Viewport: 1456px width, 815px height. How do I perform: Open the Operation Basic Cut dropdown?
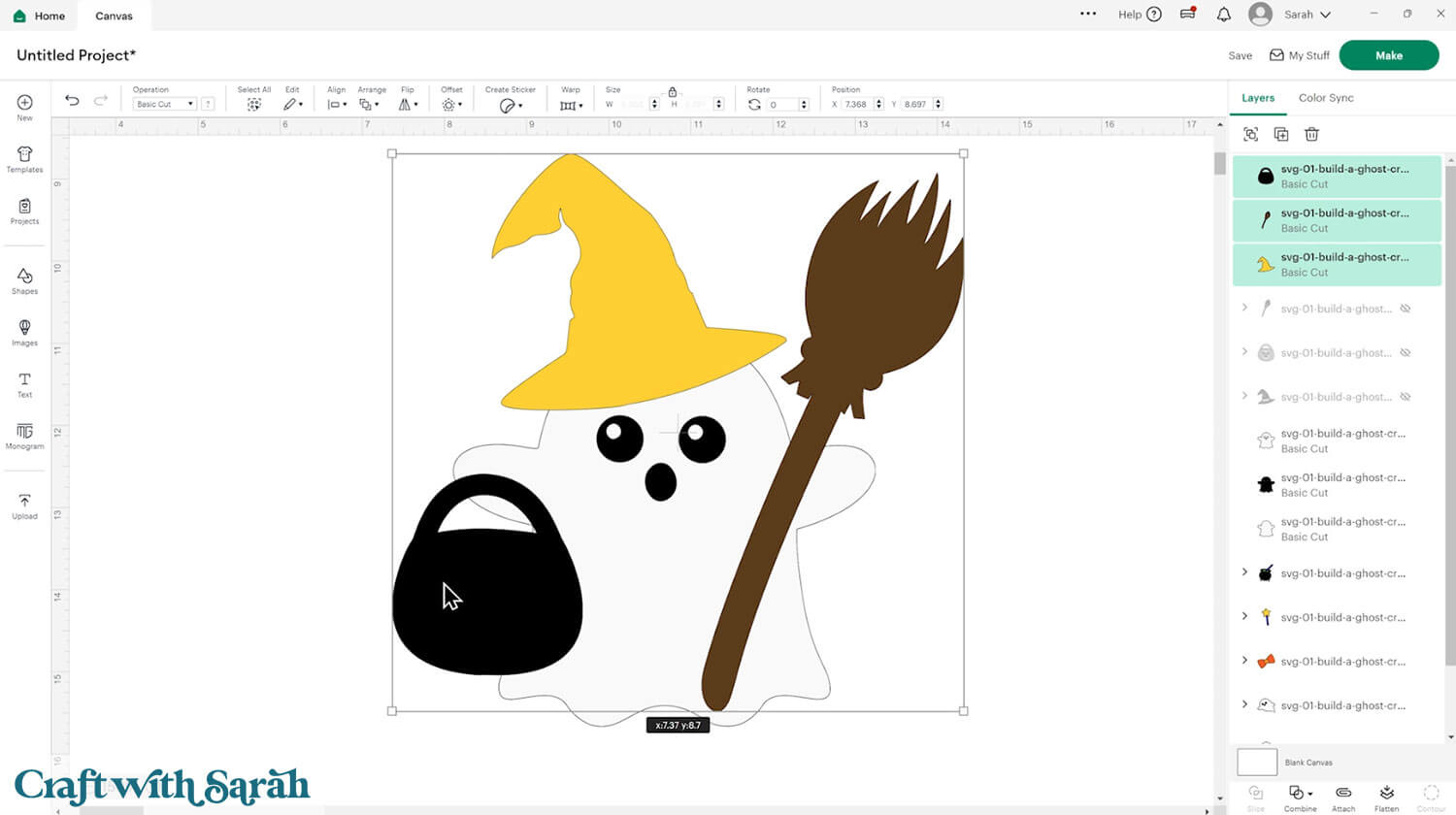pos(165,104)
